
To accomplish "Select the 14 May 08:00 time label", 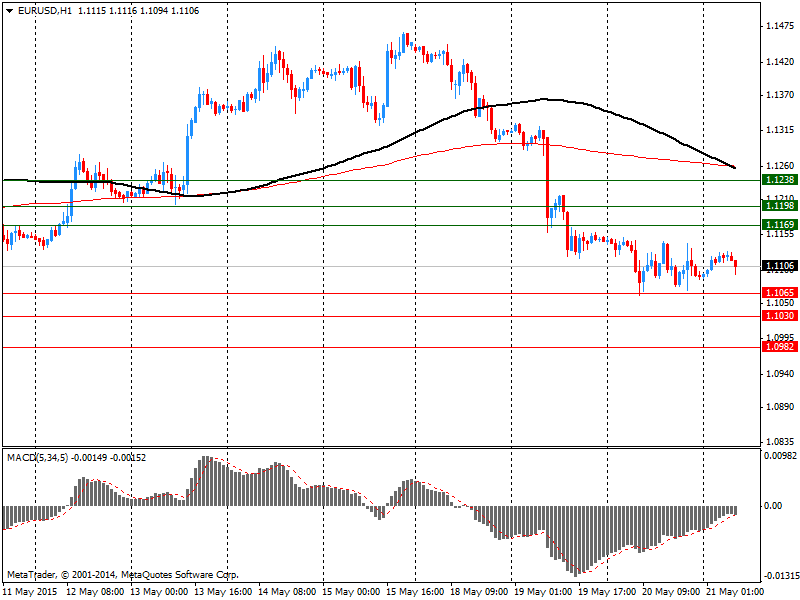I will [x=287, y=592].
